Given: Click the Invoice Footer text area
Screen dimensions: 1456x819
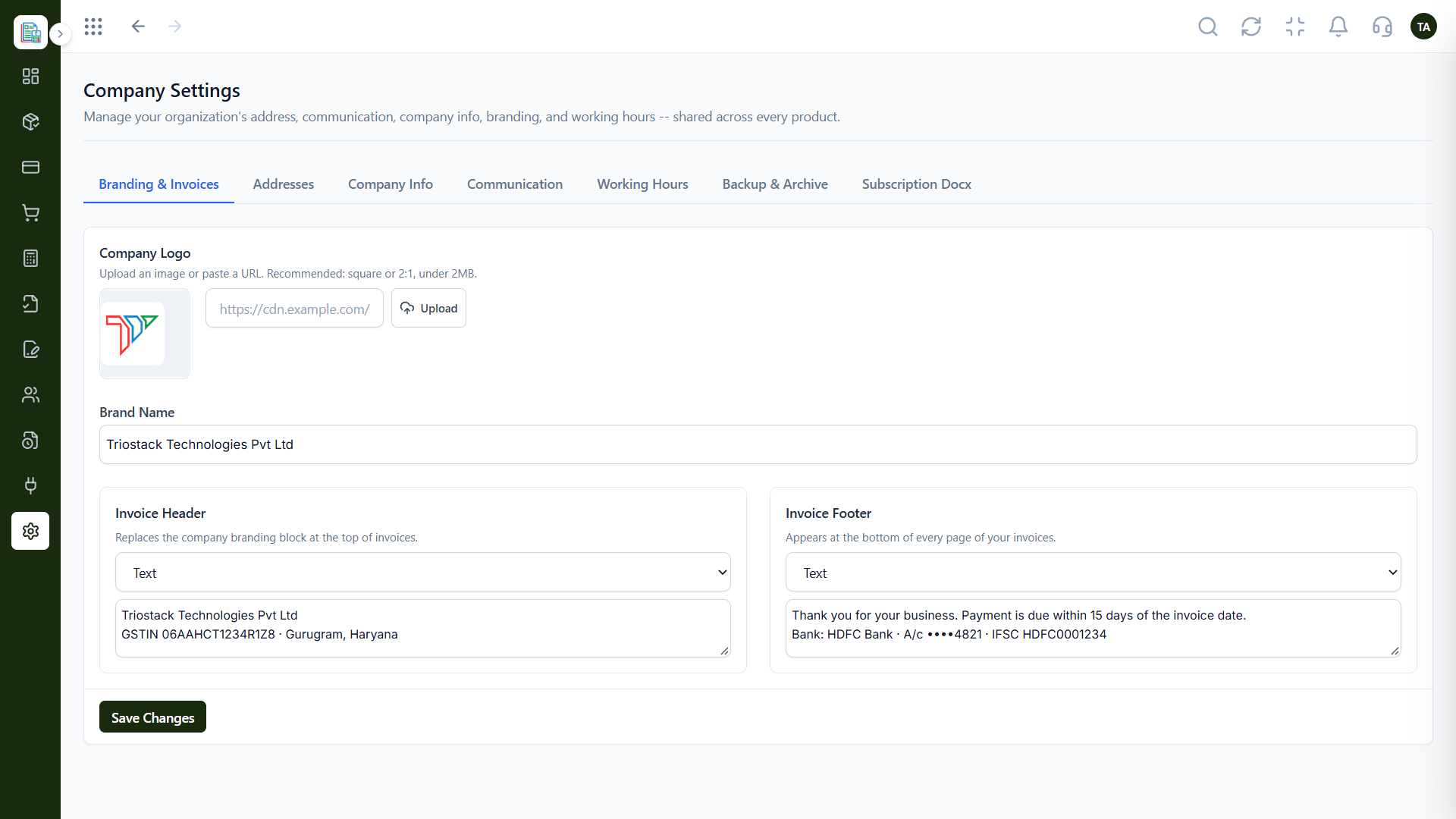Looking at the screenshot, I should point(1093,628).
